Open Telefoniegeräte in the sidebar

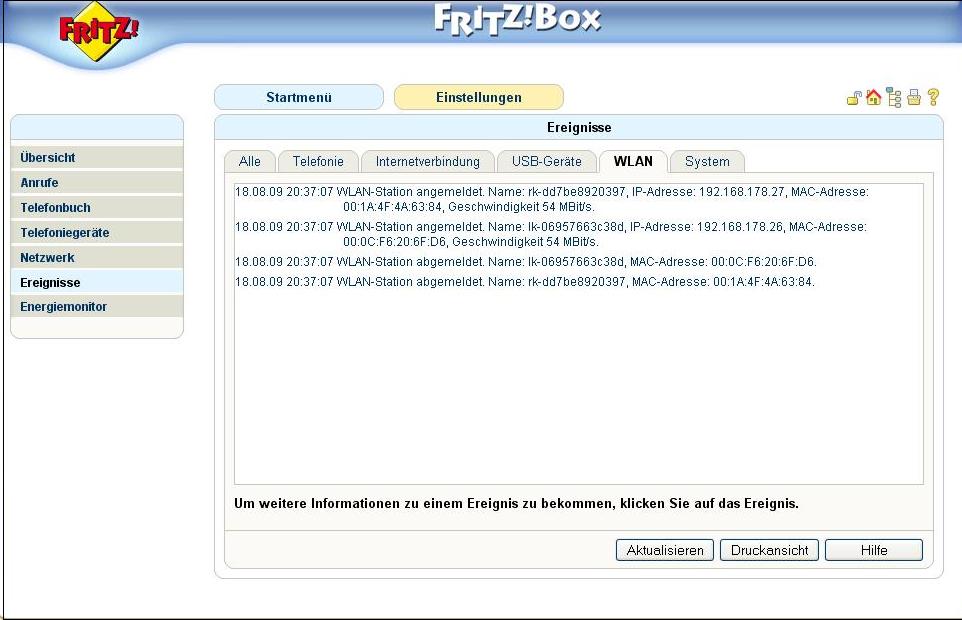97,233
